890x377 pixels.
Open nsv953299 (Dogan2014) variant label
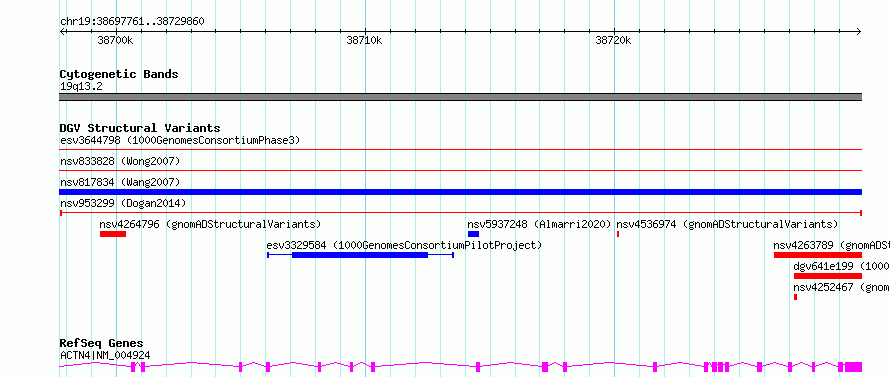click(123, 203)
